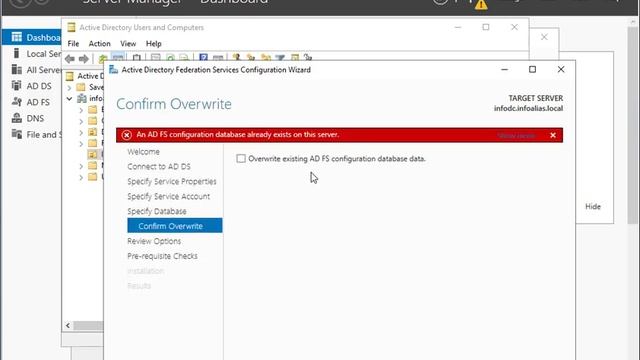Check Overwrite existing AD FS configuration database data
640x360 pixels.
point(241,159)
